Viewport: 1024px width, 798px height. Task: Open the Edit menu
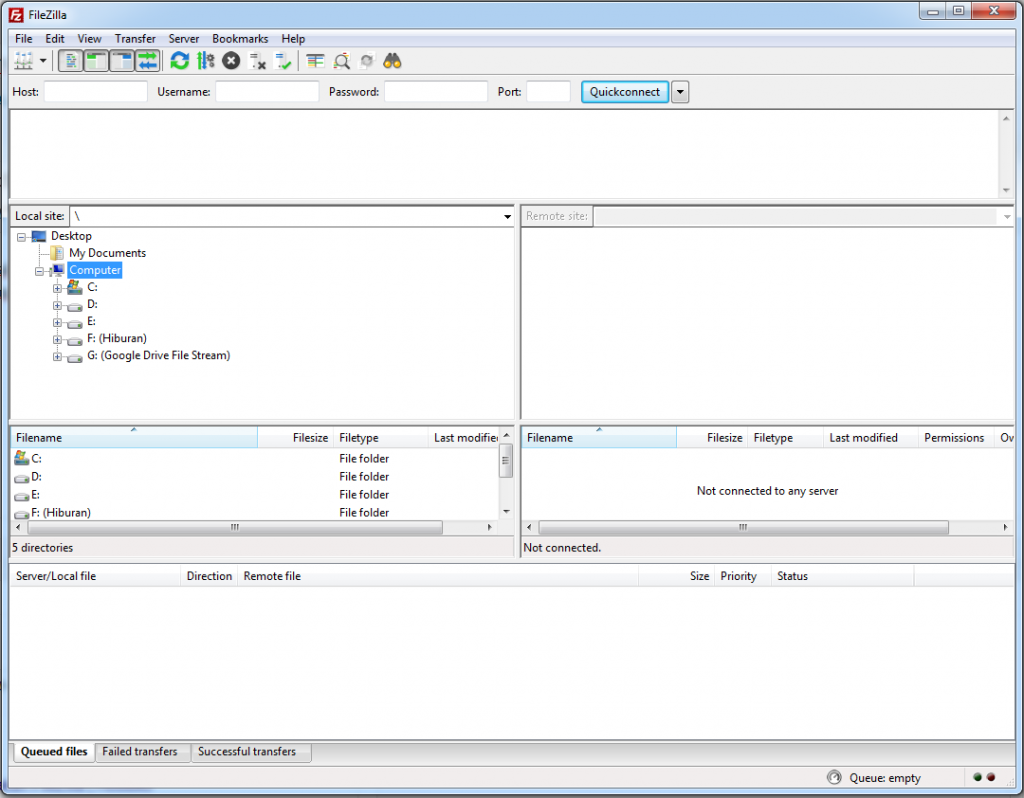tap(55, 39)
